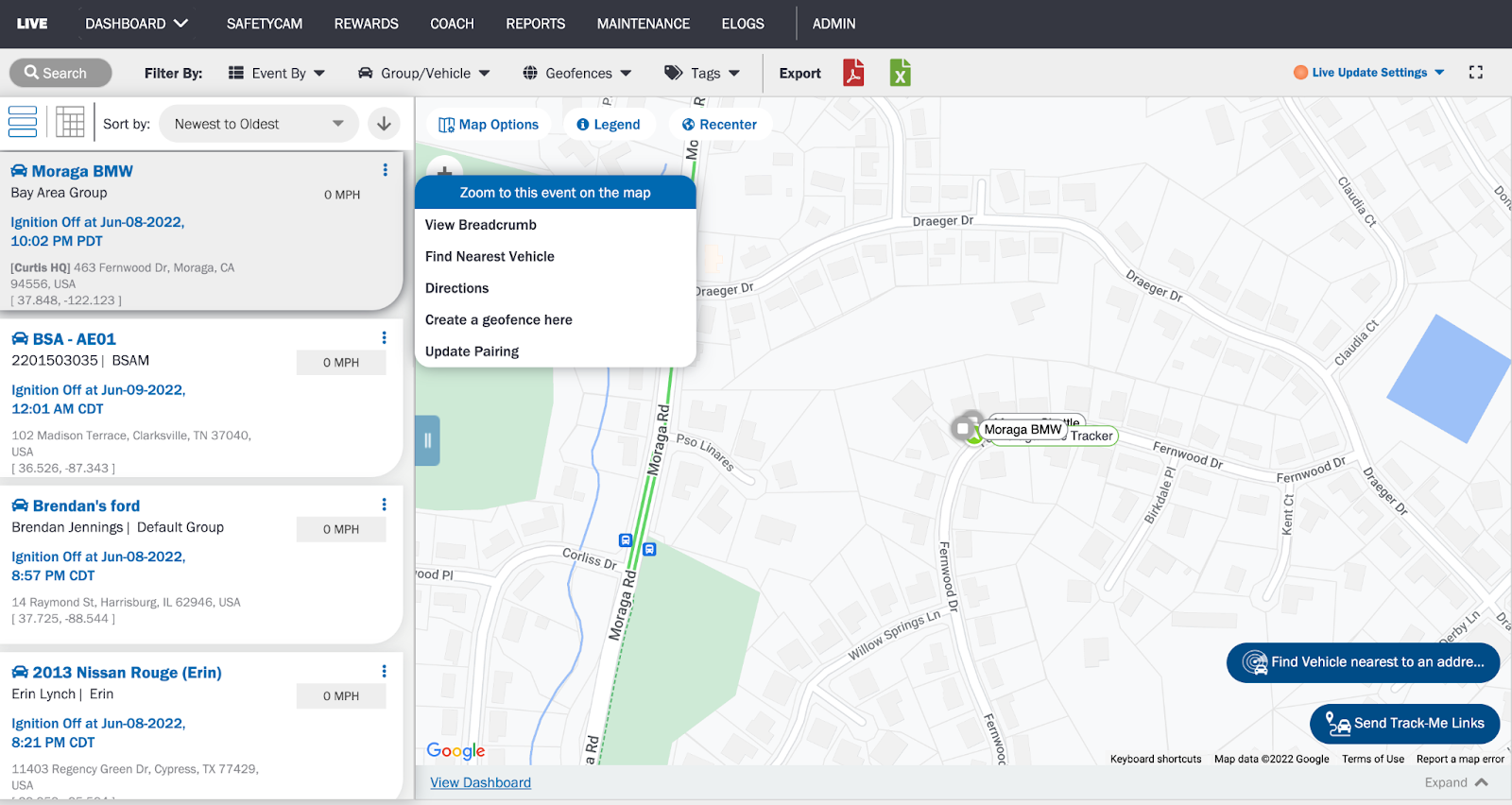This screenshot has height=805, width=1512.
Task: Click Send Track-Me Links button
Action: click(1404, 724)
